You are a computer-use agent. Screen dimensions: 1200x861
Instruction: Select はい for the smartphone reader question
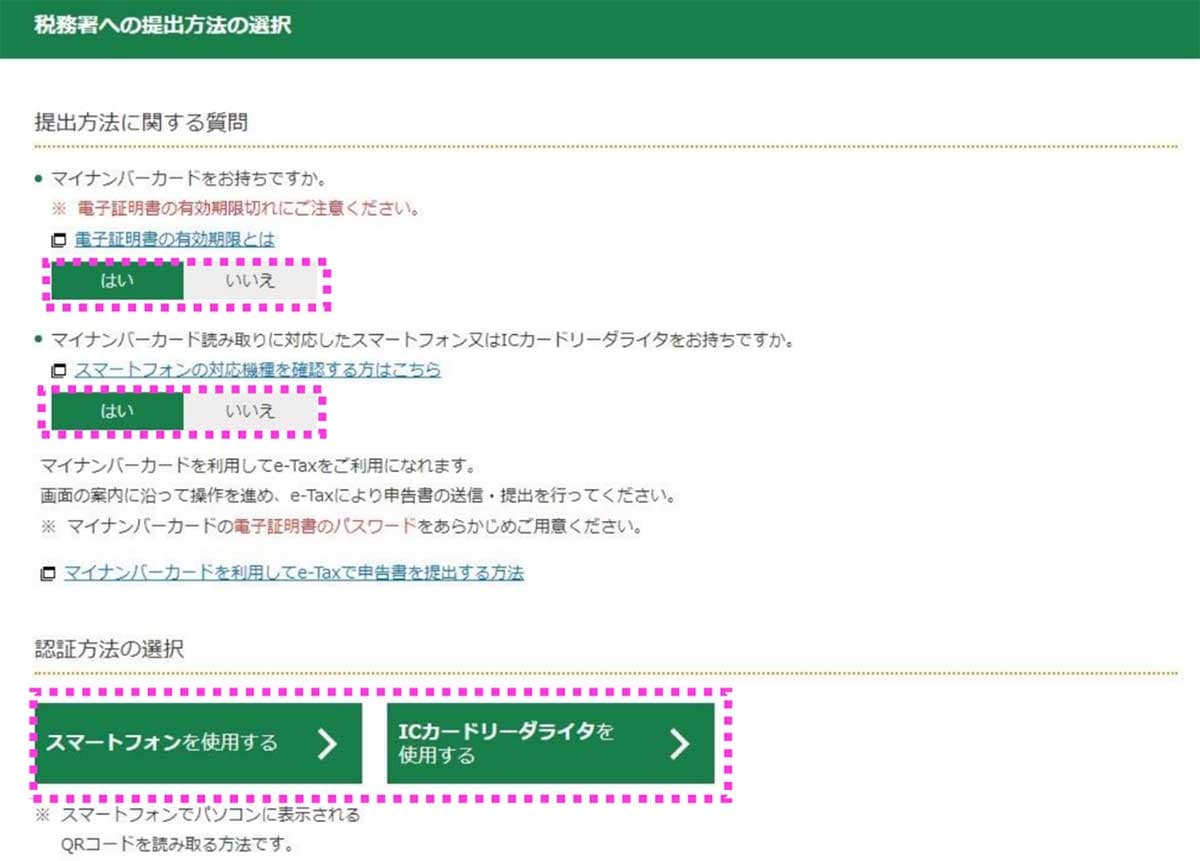click(118, 411)
